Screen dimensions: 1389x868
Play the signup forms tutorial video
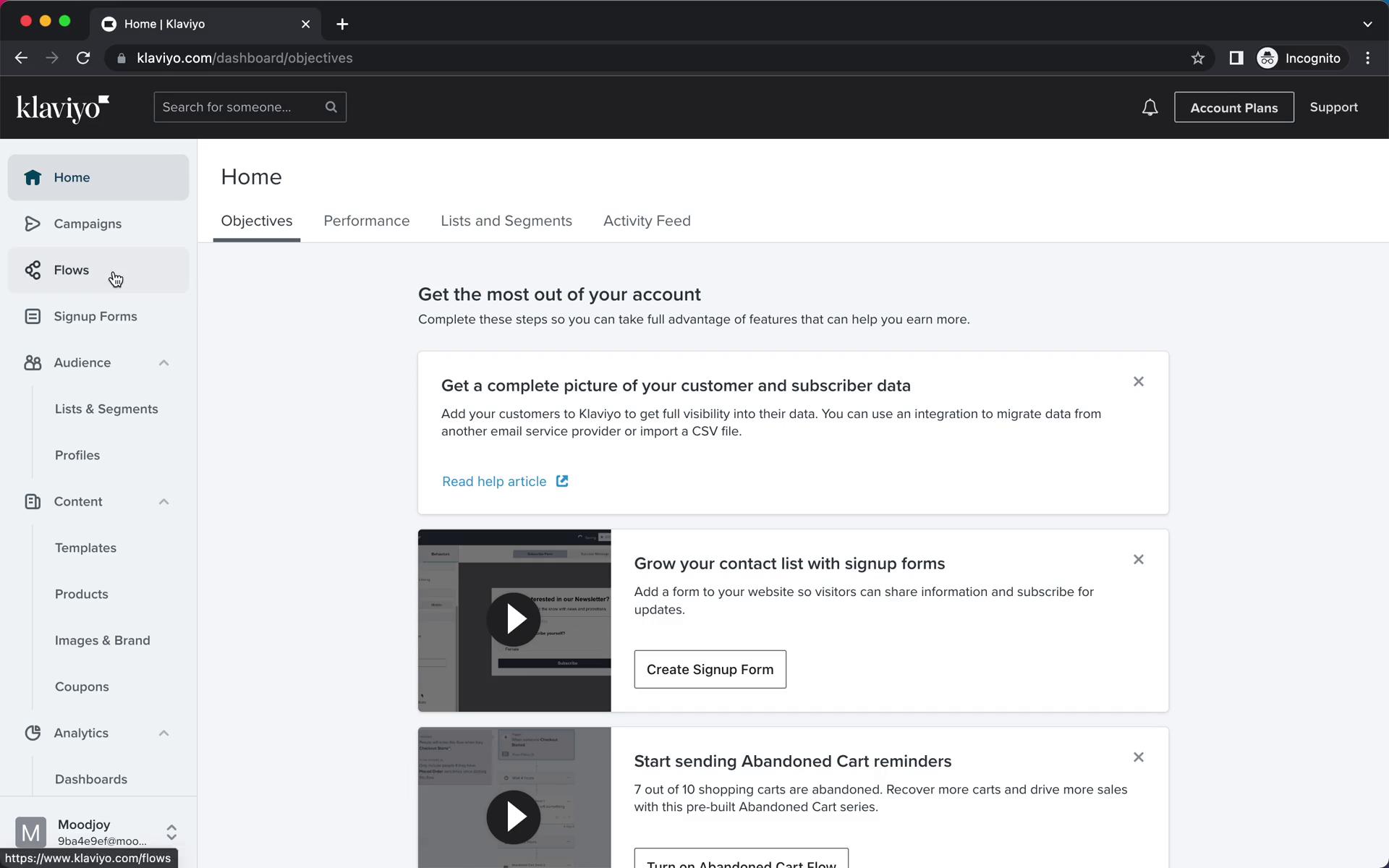click(x=514, y=619)
